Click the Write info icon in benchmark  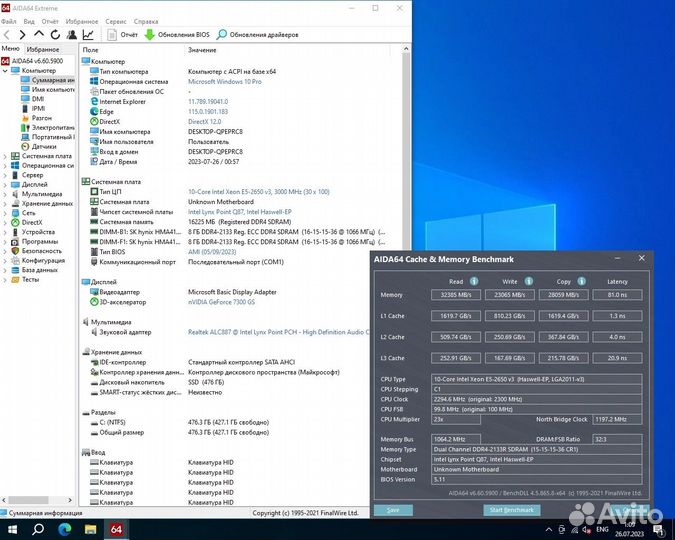pyautogui.click(x=529, y=281)
